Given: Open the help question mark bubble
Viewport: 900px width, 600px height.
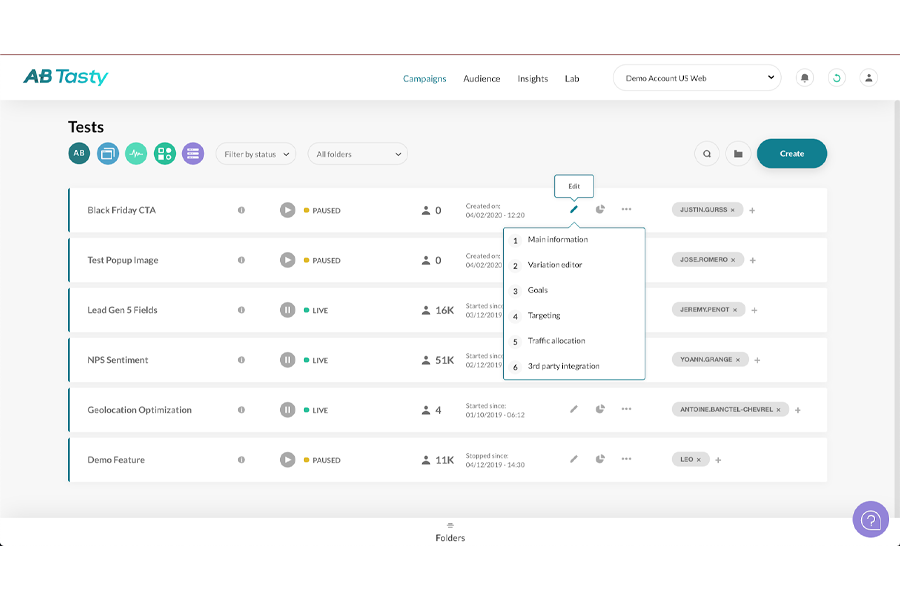Looking at the screenshot, I should [x=870, y=520].
